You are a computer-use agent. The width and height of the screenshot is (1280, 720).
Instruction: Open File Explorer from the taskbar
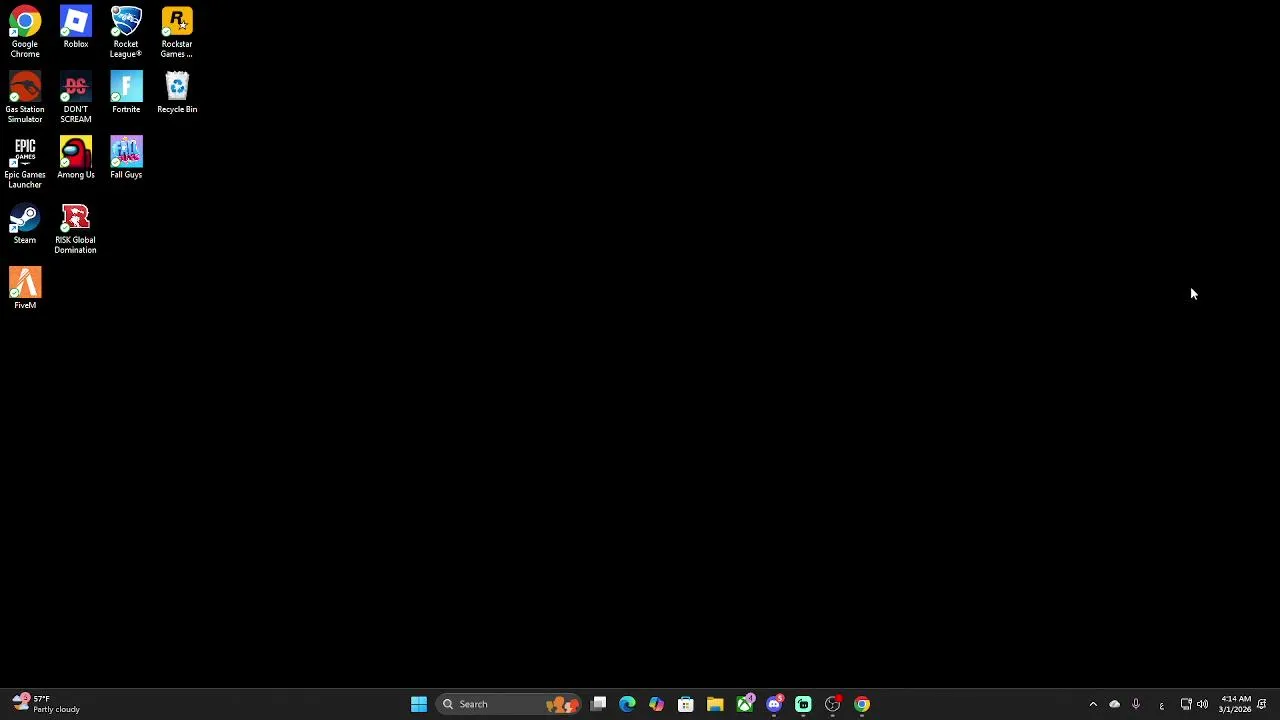click(x=715, y=704)
